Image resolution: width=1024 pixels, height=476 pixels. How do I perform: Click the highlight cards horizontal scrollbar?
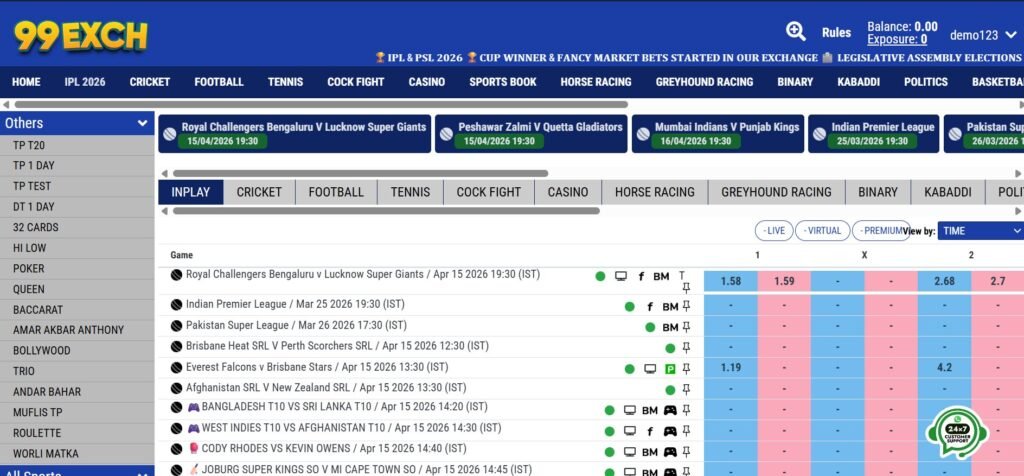point(360,174)
